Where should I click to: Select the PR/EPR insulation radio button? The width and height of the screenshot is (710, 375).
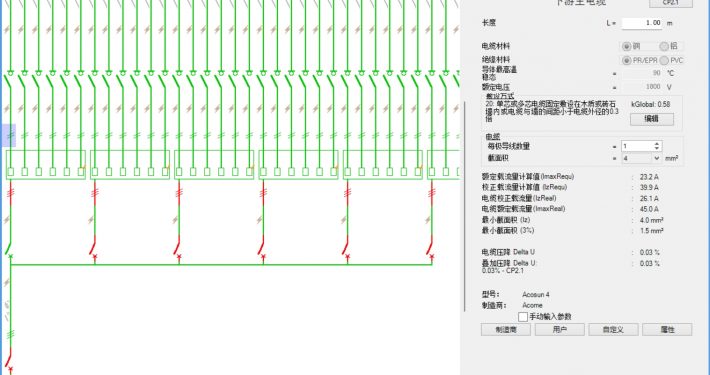click(x=627, y=60)
